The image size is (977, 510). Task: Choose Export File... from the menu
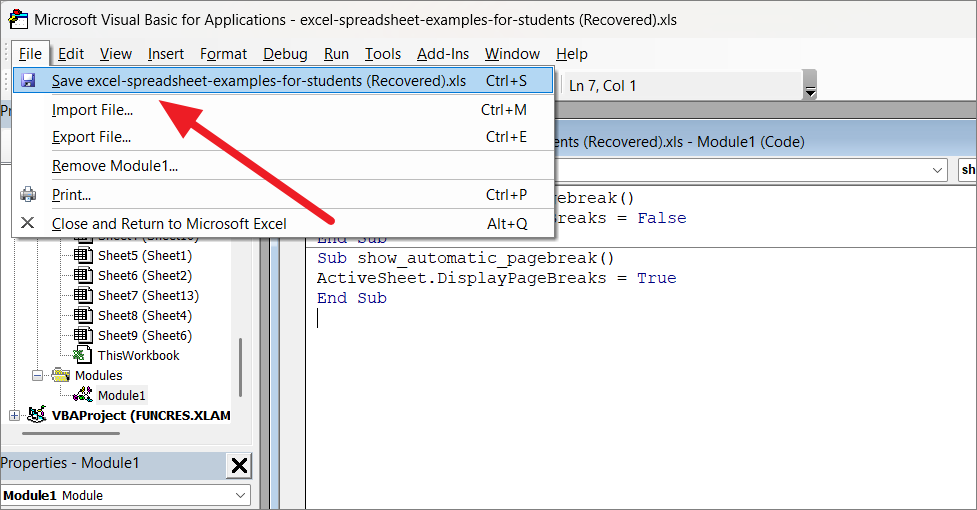[x=283, y=137]
